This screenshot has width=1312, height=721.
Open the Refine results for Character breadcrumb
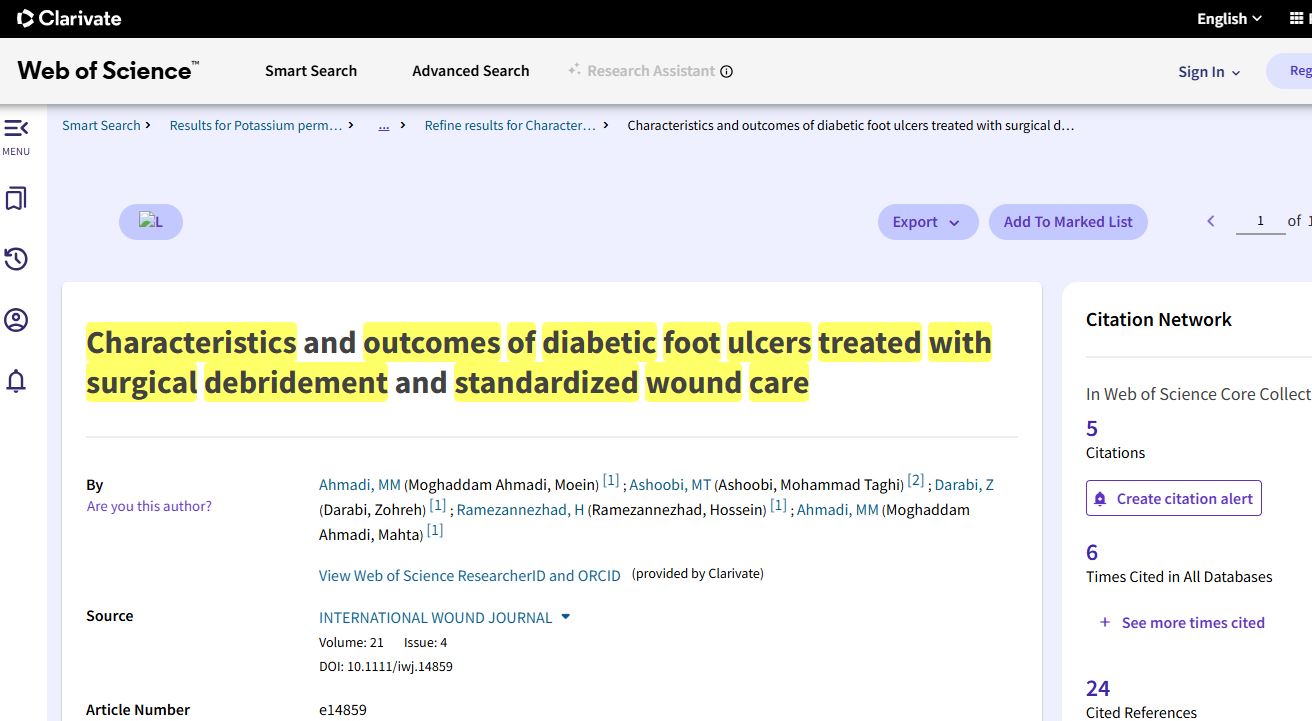click(510, 125)
